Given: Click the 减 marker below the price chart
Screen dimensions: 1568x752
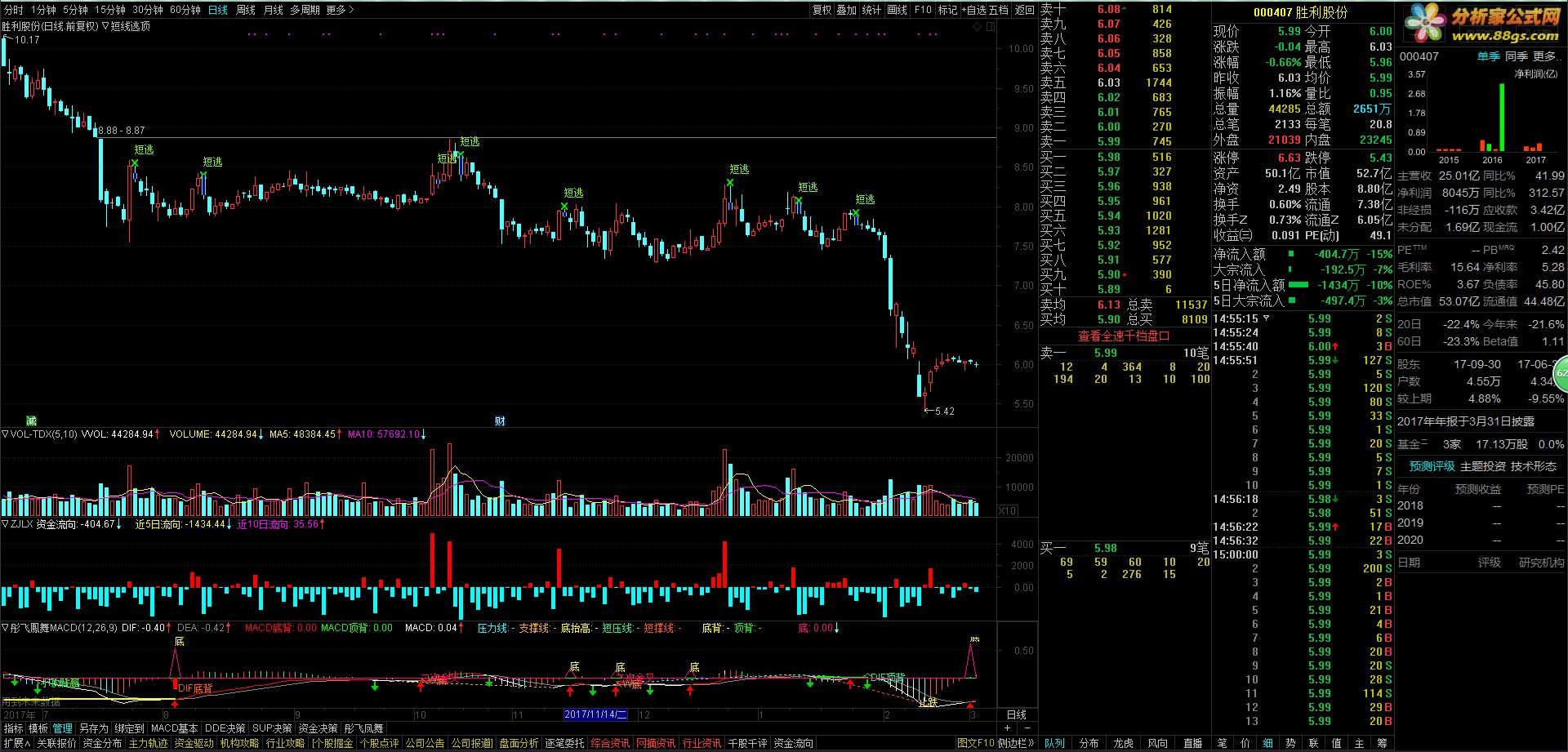Looking at the screenshot, I should pyautogui.click(x=31, y=420).
